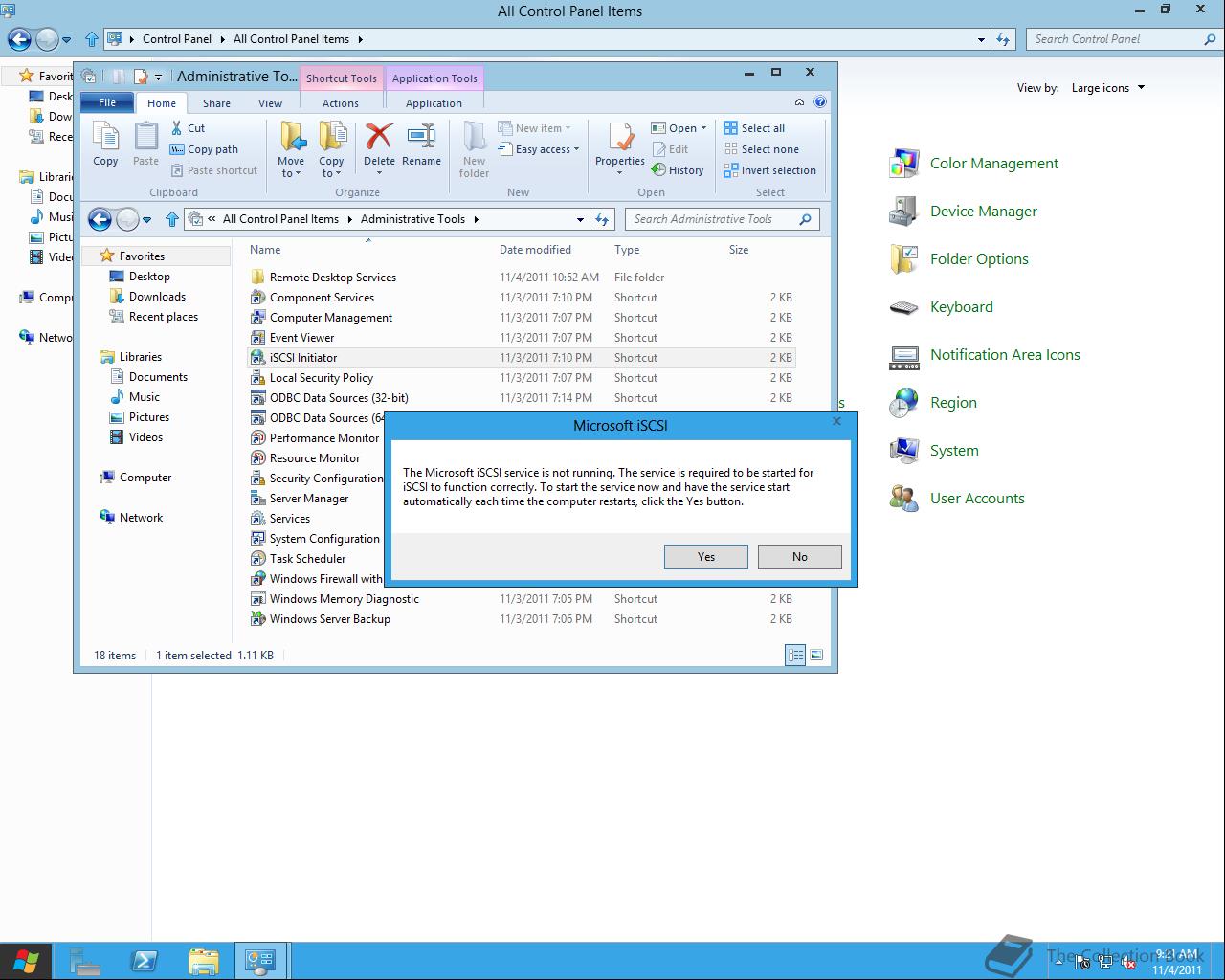Click the Cut command in the ribbon
Screen dimensions: 1225x980
point(188,128)
